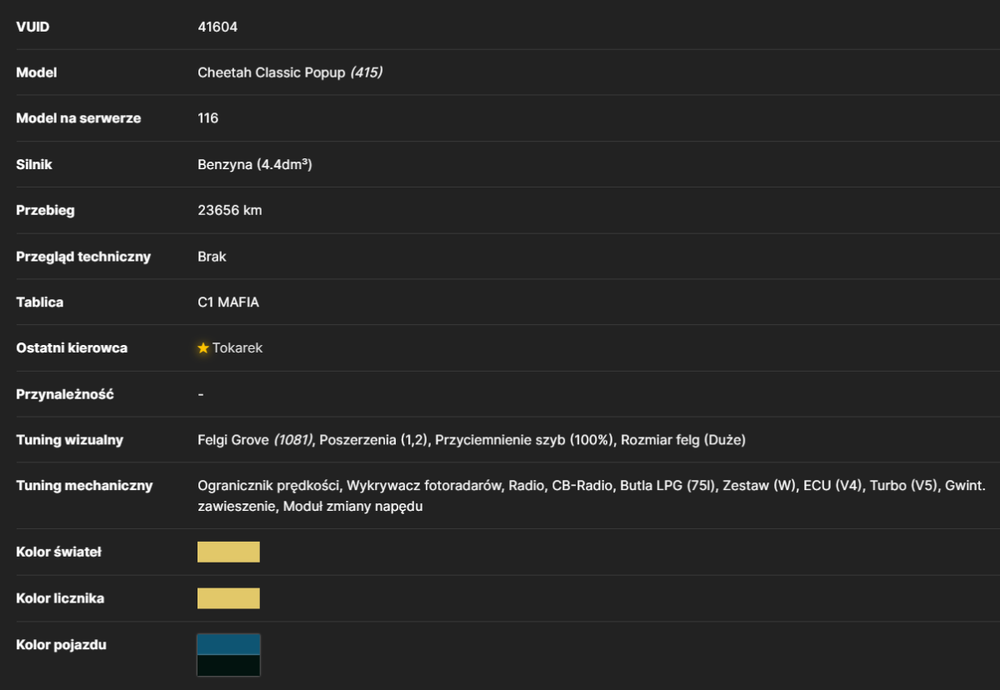The height and width of the screenshot is (690, 1000).
Task: Click the gold star beside Tokarek
Action: click(203, 348)
